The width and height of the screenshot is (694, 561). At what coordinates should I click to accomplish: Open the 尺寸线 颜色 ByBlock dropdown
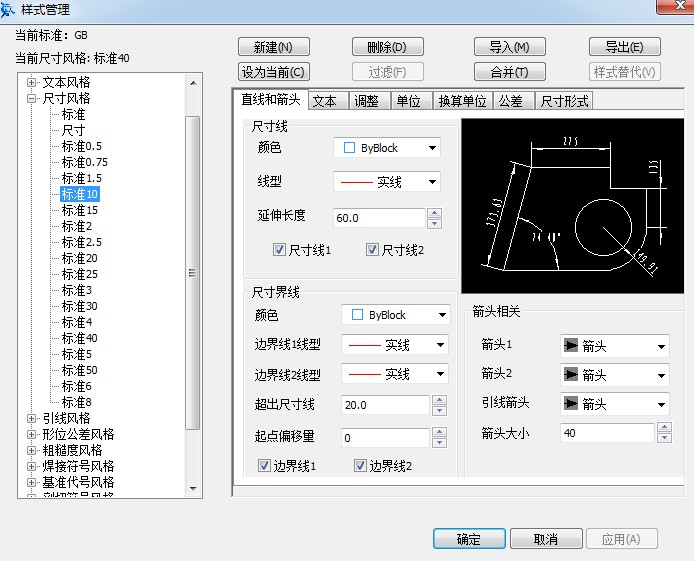(x=386, y=148)
